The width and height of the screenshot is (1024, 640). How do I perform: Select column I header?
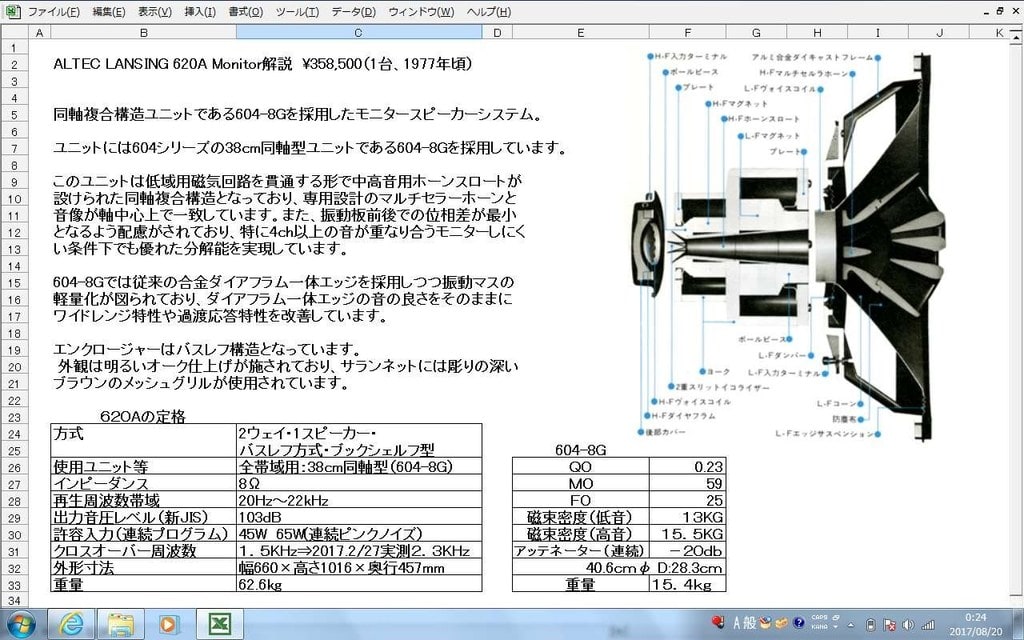pos(878,32)
